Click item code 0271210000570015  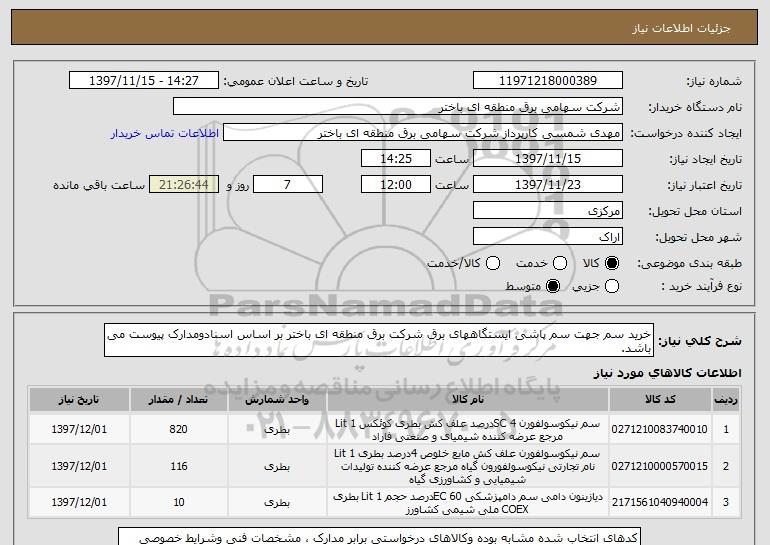(660, 466)
